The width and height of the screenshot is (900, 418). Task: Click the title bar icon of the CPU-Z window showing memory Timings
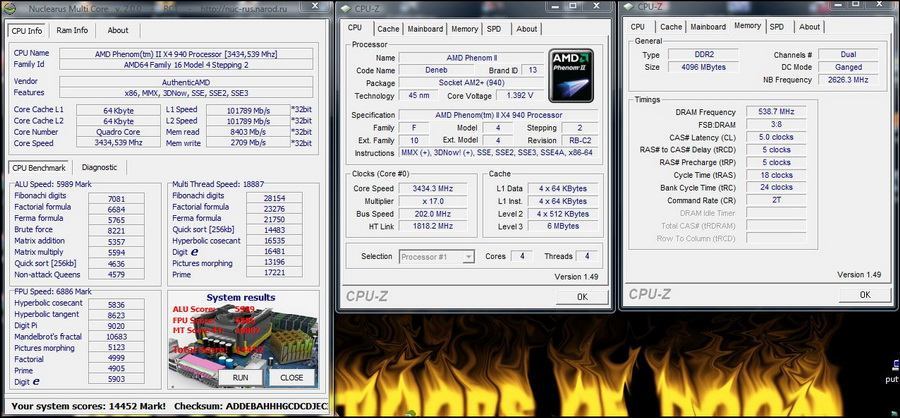[x=629, y=7]
